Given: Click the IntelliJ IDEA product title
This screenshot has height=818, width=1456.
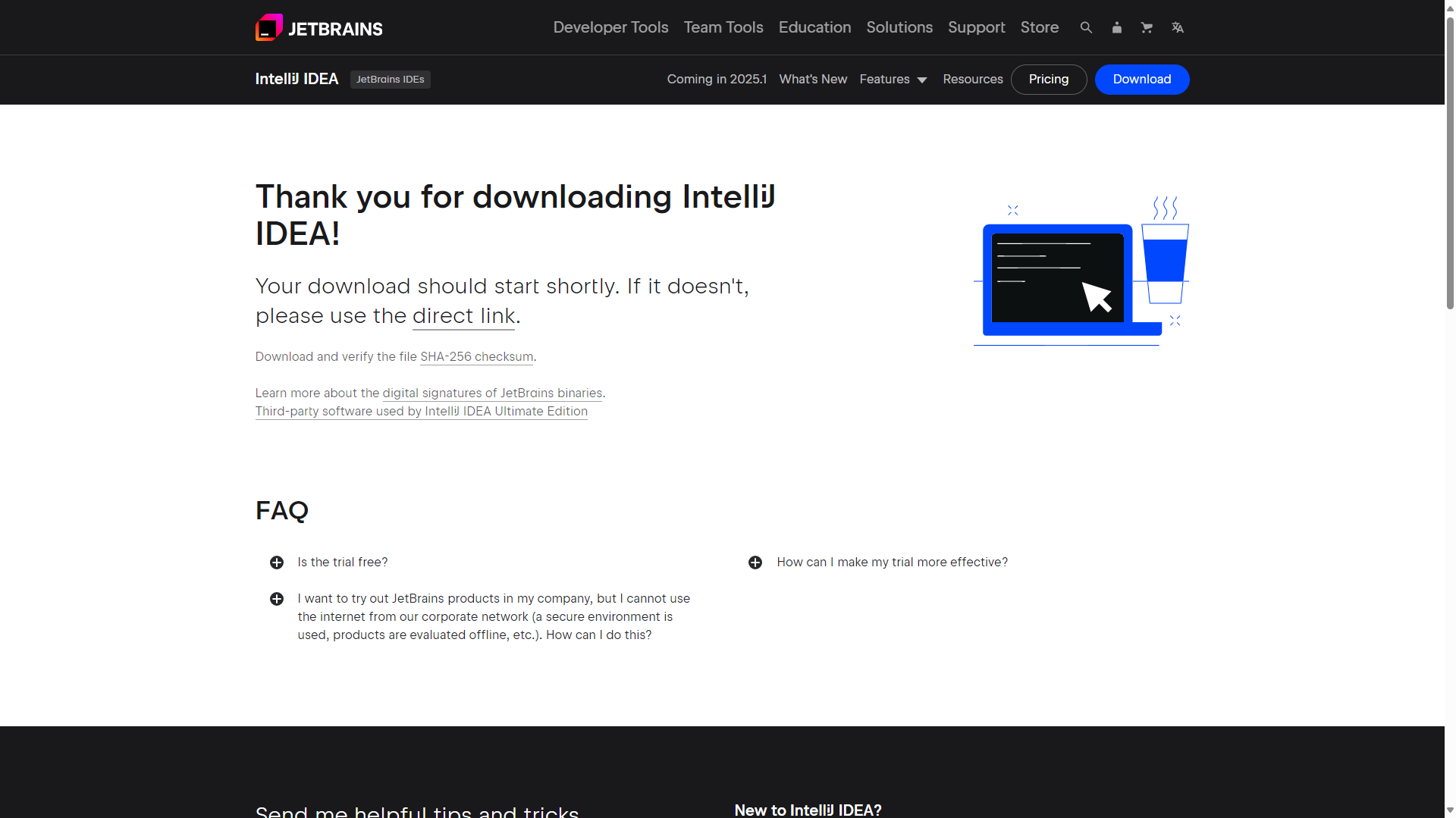Looking at the screenshot, I should (x=297, y=79).
